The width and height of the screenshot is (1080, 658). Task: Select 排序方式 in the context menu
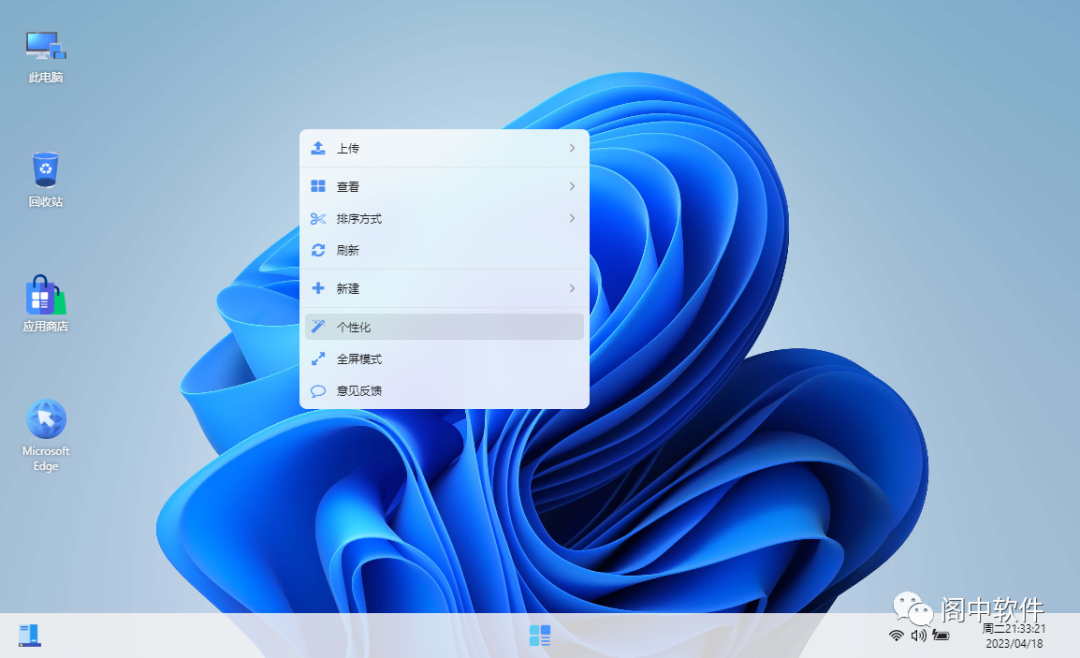pos(444,218)
